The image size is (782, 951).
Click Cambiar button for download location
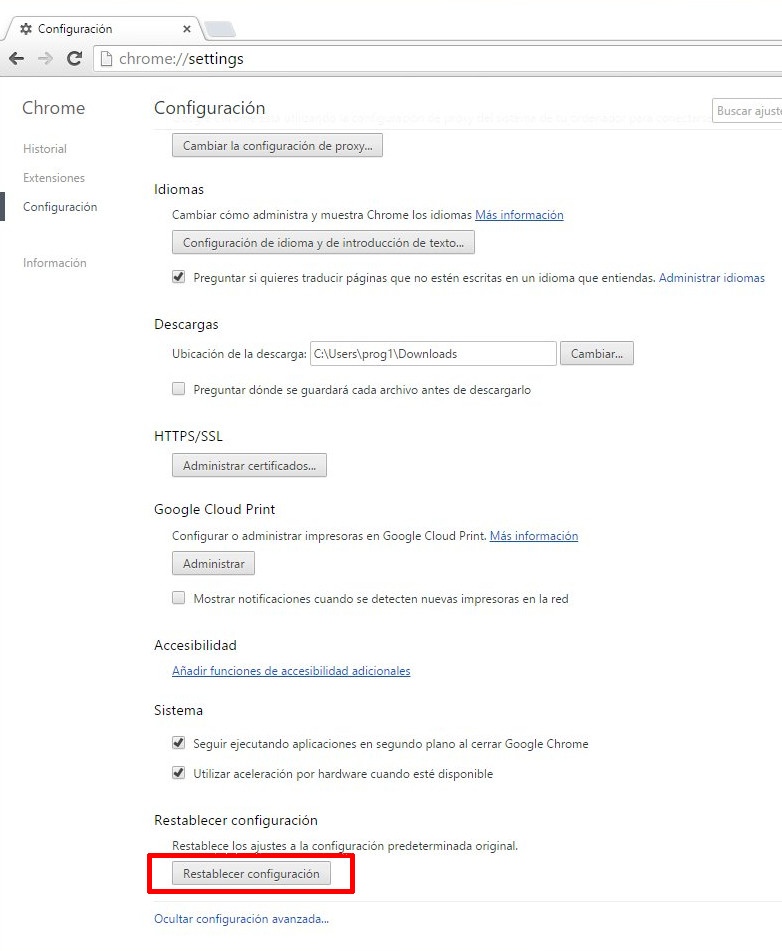pyautogui.click(x=597, y=354)
